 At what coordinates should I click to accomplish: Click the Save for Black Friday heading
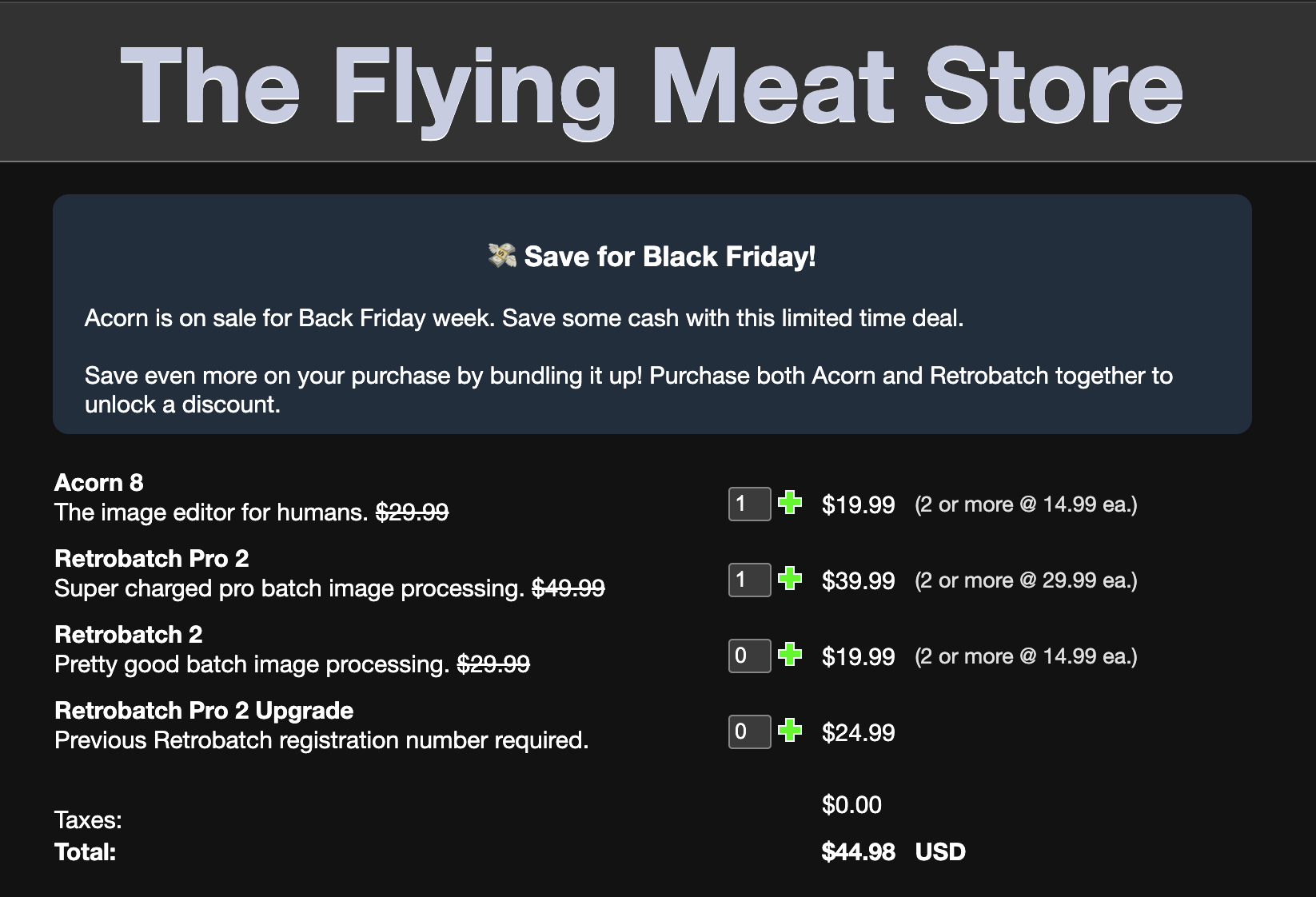[669, 257]
